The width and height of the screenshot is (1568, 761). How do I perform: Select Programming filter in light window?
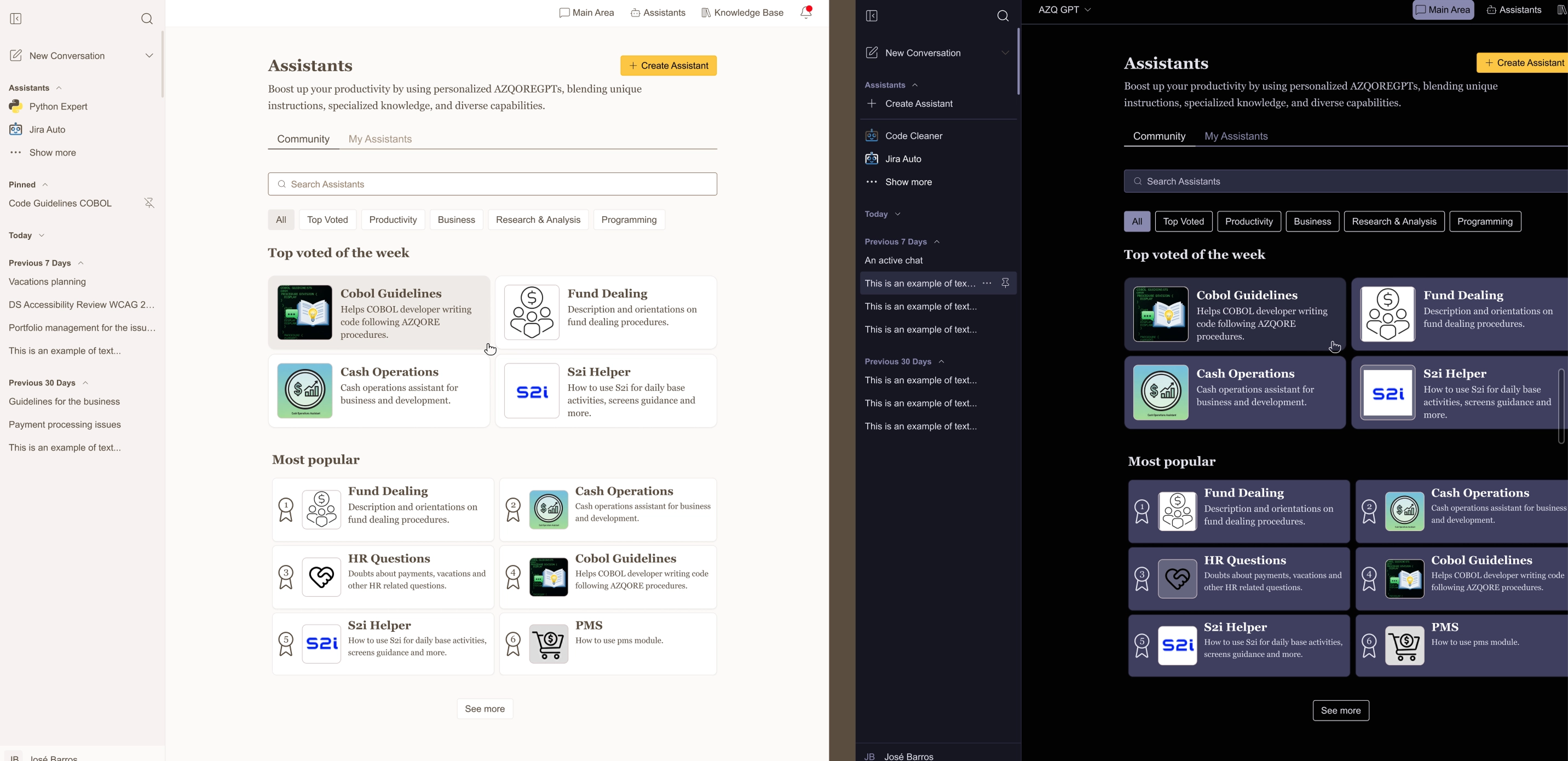coord(630,220)
